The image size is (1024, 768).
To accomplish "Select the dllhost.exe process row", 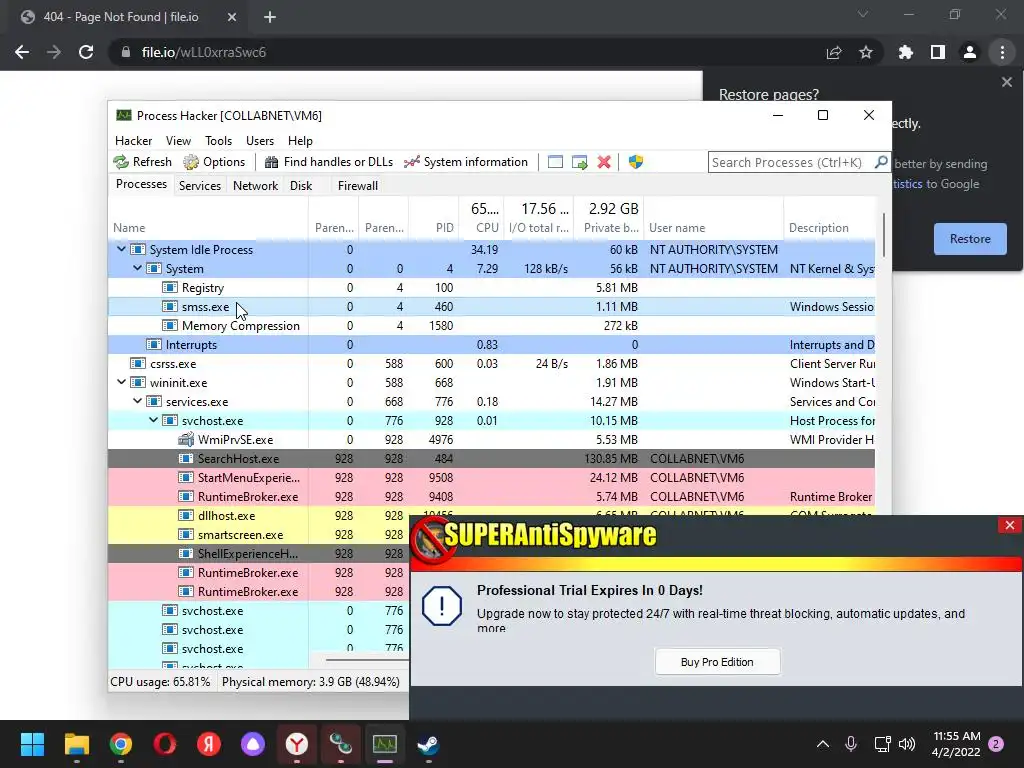I will click(259, 515).
